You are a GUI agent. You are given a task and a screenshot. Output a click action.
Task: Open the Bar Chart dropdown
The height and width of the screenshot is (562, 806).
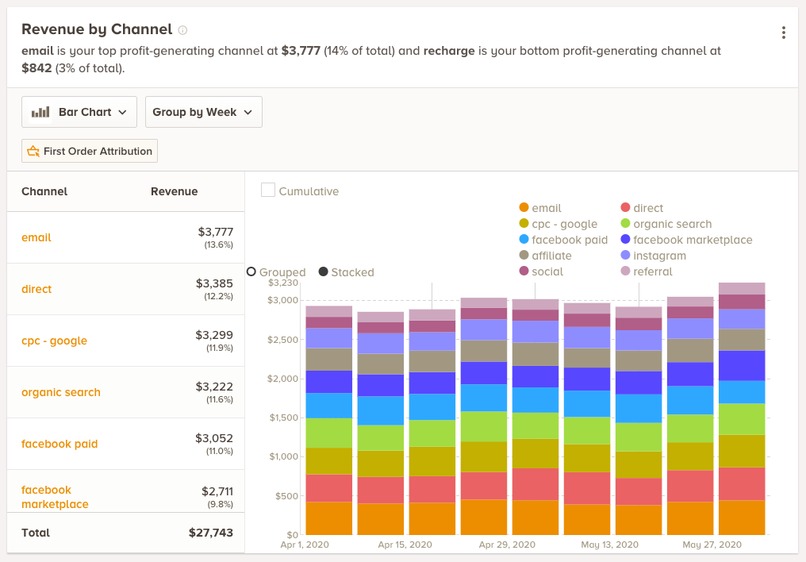(x=79, y=112)
